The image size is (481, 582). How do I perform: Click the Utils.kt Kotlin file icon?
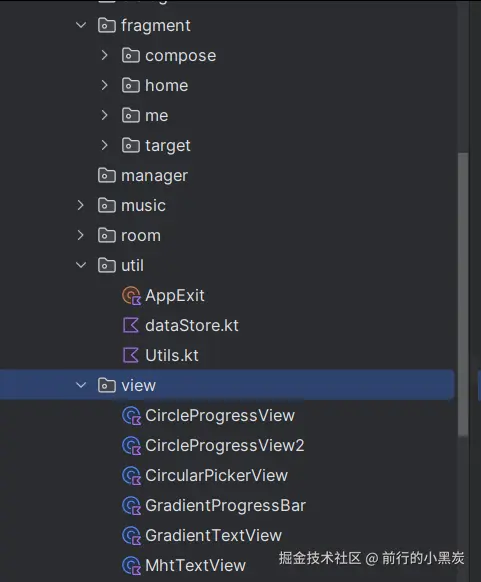[131, 356]
